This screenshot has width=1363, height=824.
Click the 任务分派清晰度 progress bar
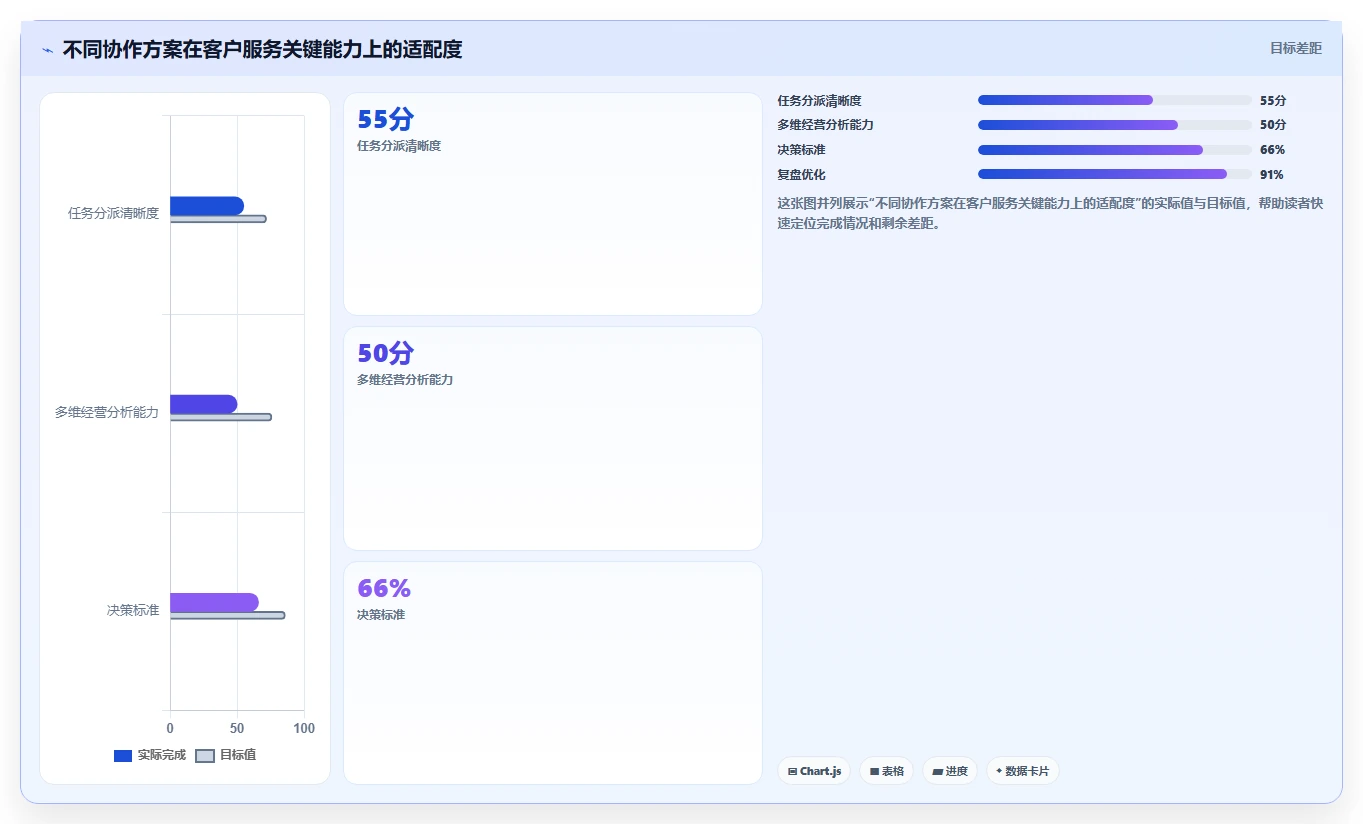1114,100
